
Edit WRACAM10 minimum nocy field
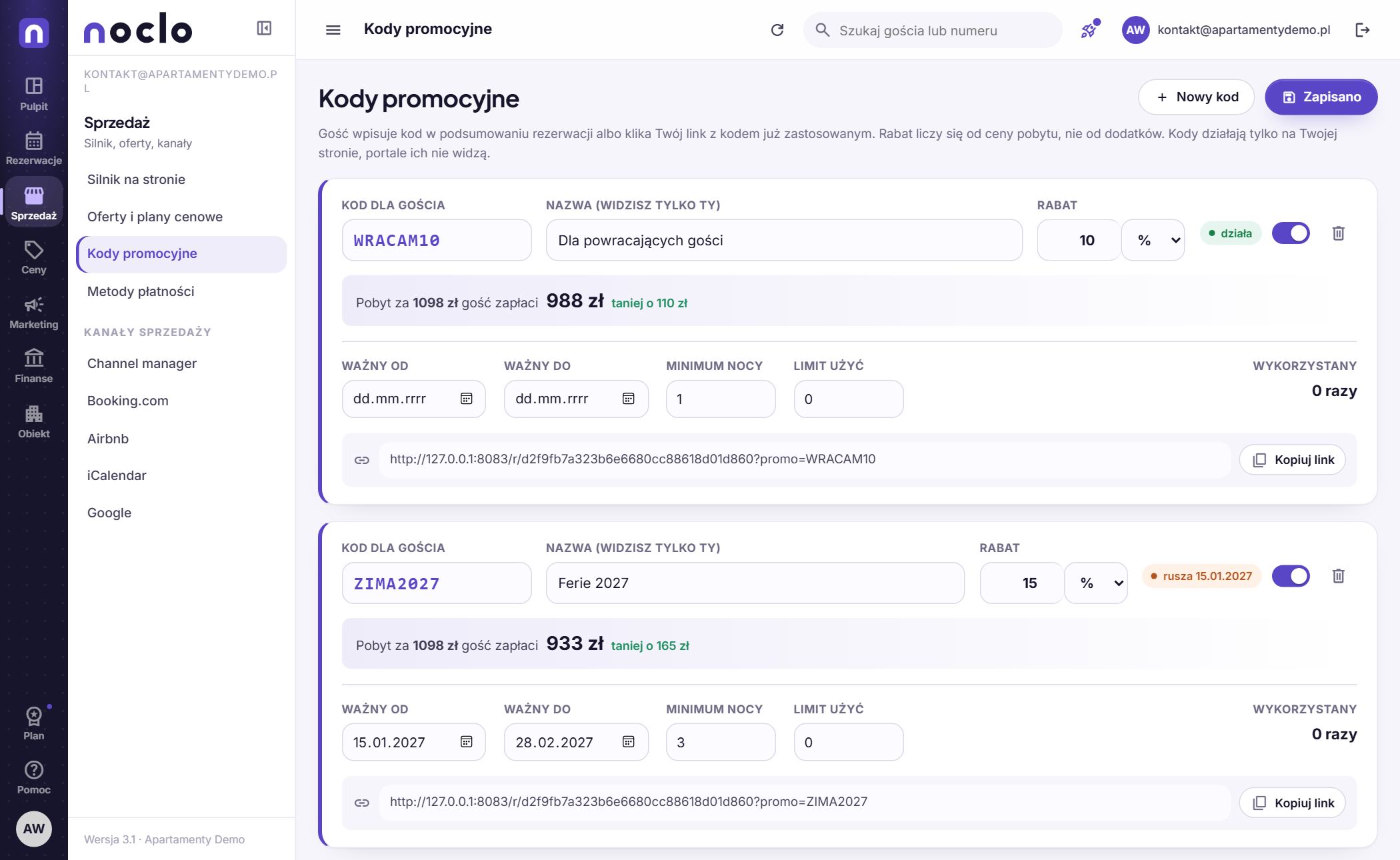pos(721,399)
